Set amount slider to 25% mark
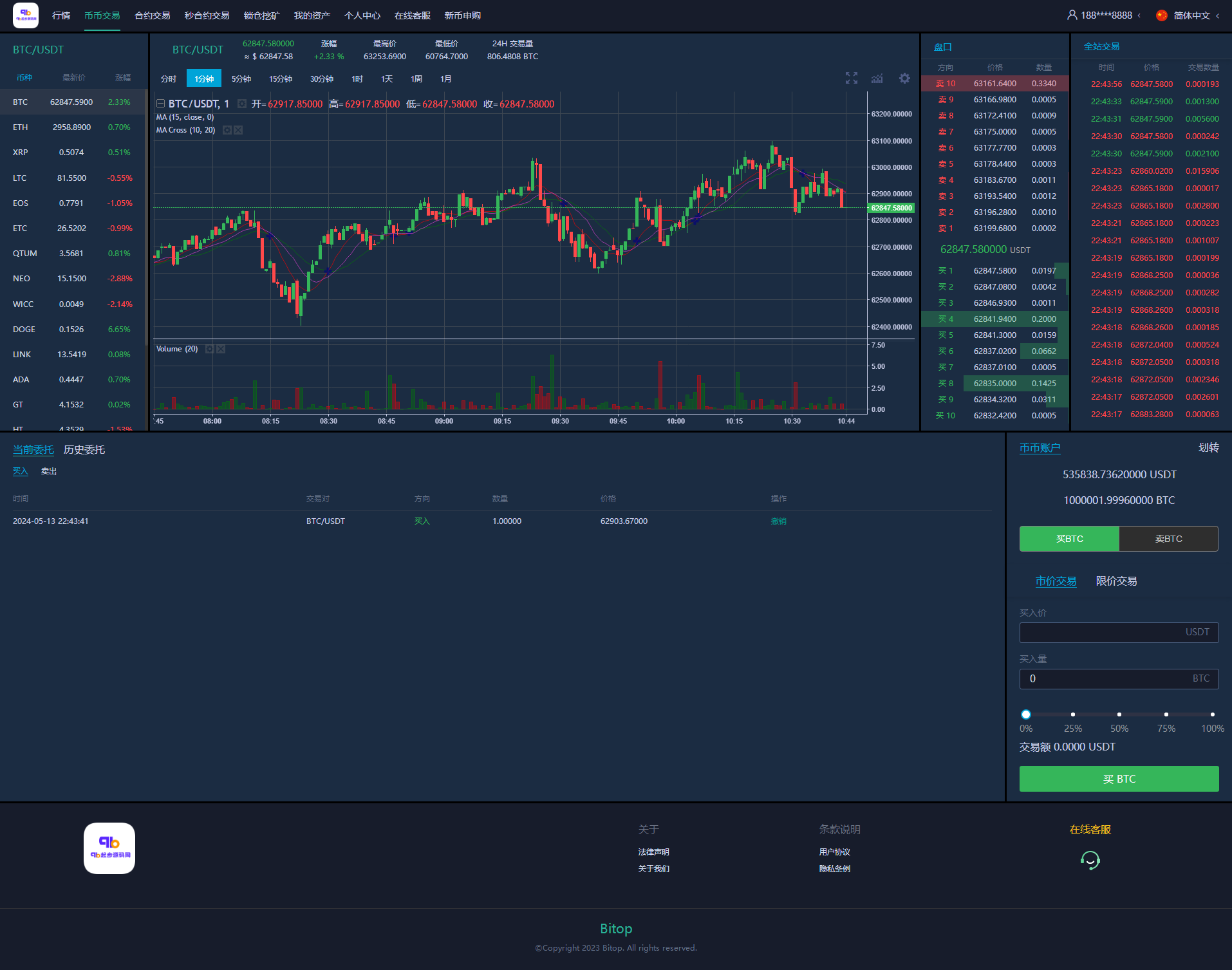The width and height of the screenshot is (1232, 970). click(1072, 714)
